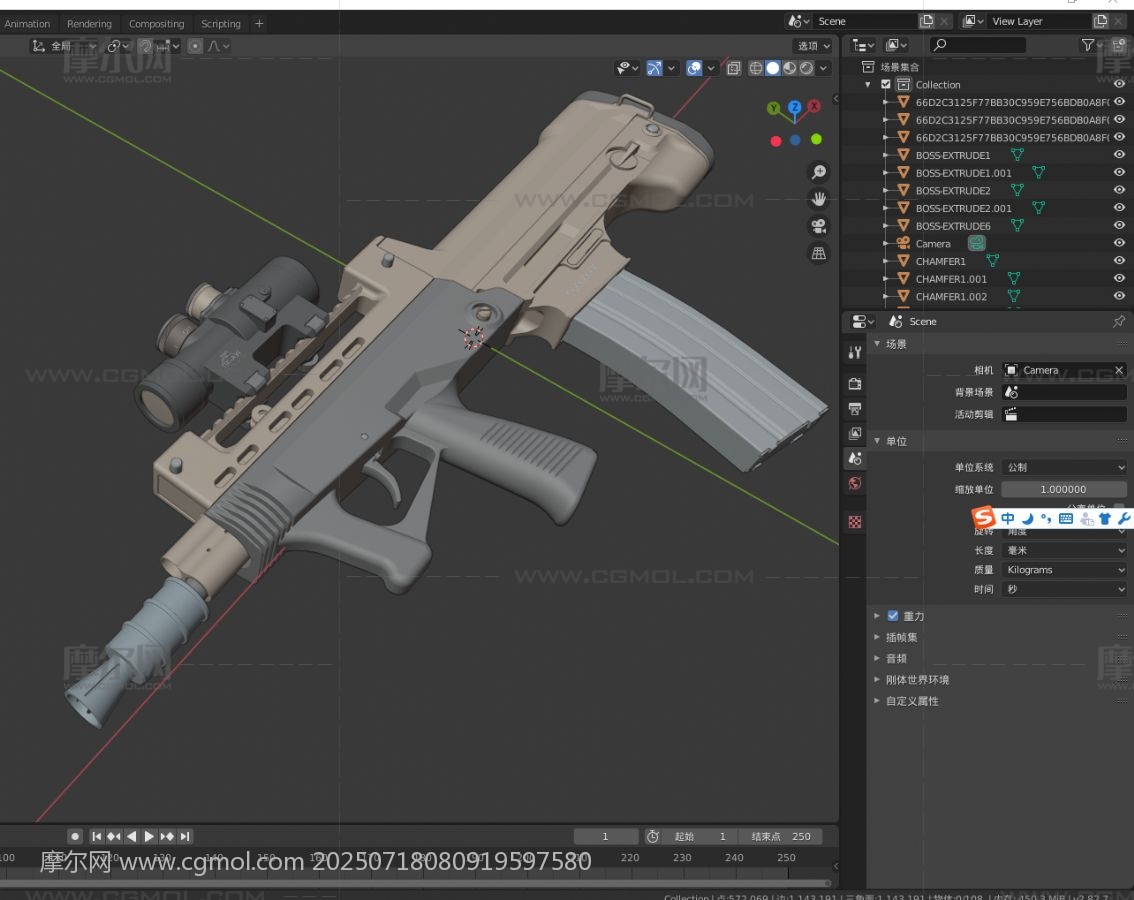Screen dimensions: 1134x900
Task: Open the World properties tab
Action: pos(855,483)
